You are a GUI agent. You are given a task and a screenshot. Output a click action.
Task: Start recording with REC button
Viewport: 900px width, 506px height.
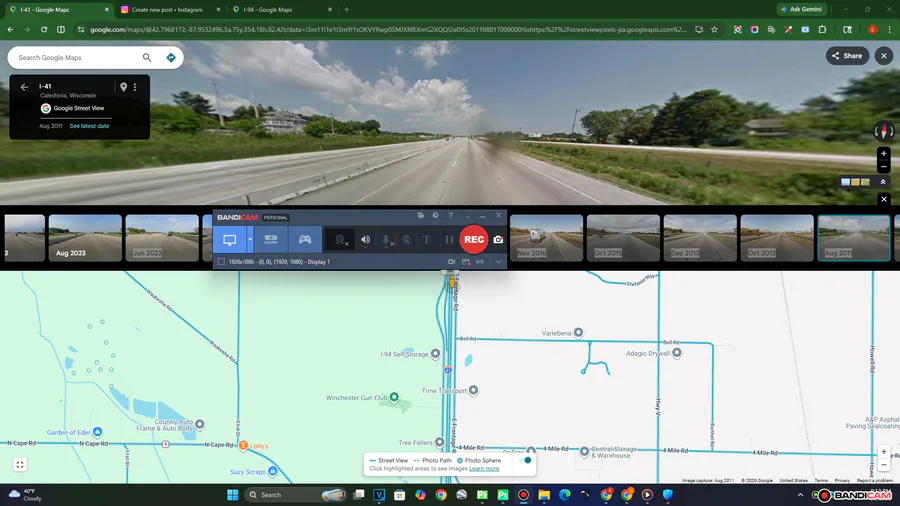[x=474, y=240]
